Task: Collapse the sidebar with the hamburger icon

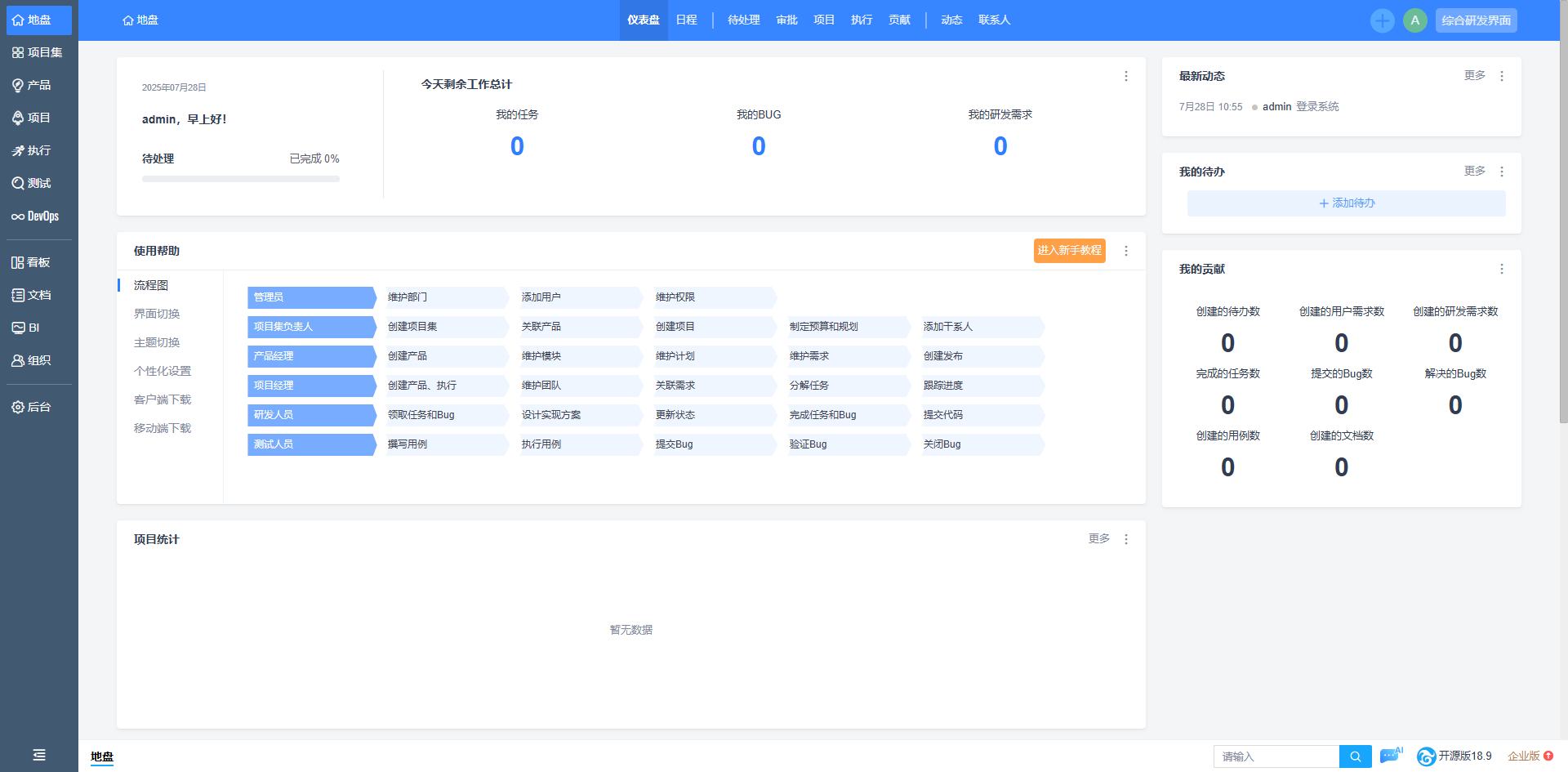Action: [x=38, y=755]
